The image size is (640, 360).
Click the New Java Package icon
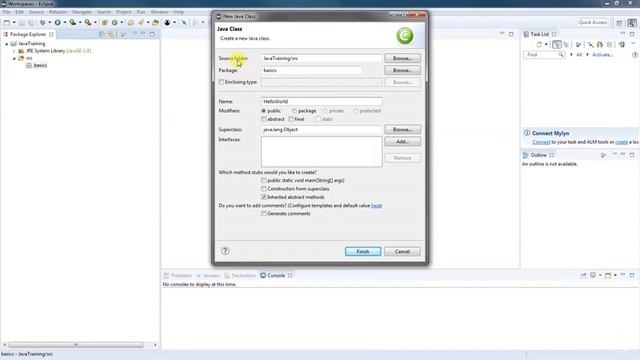(x=104, y=22)
